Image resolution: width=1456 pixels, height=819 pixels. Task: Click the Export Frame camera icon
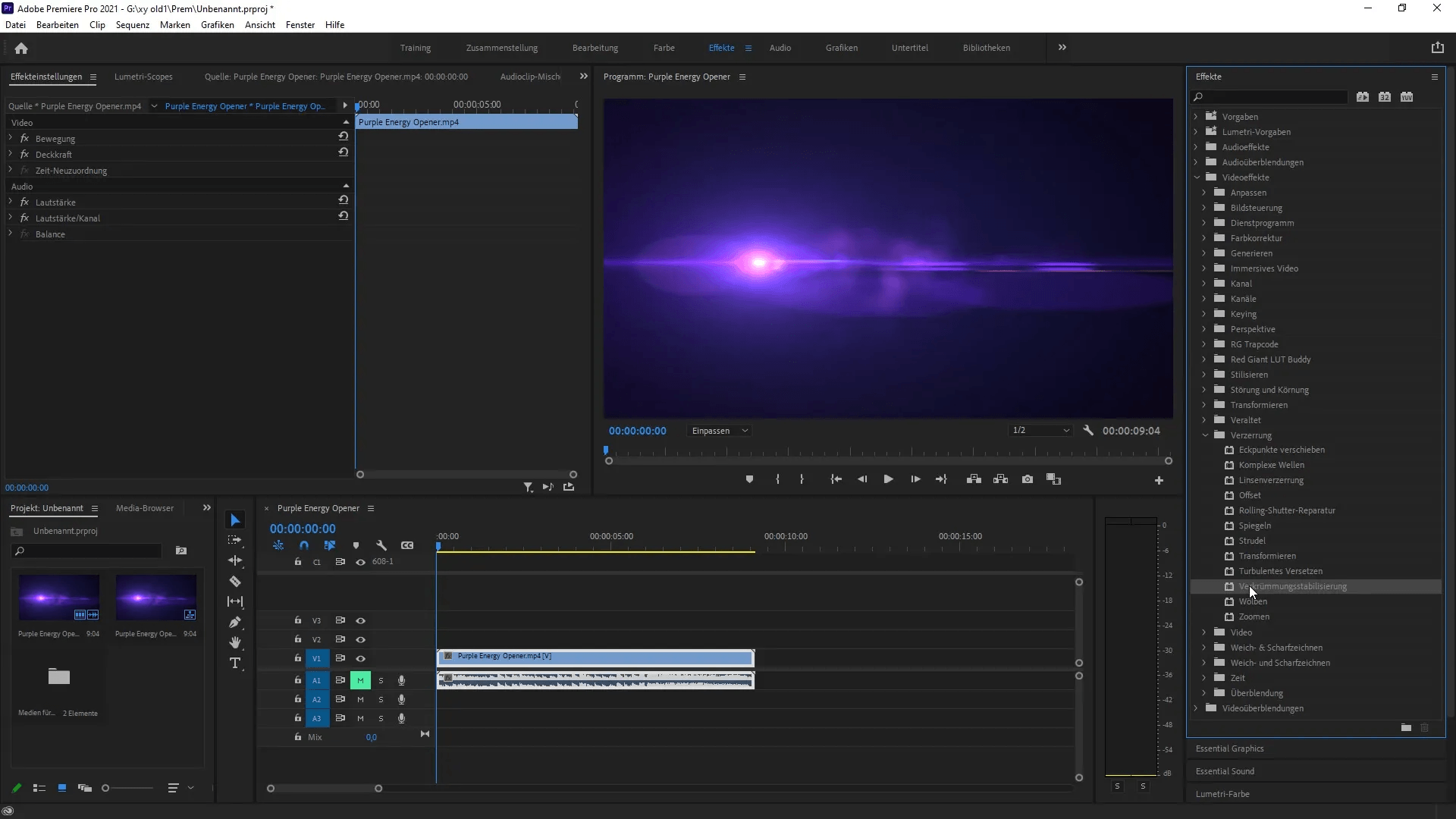click(1028, 479)
